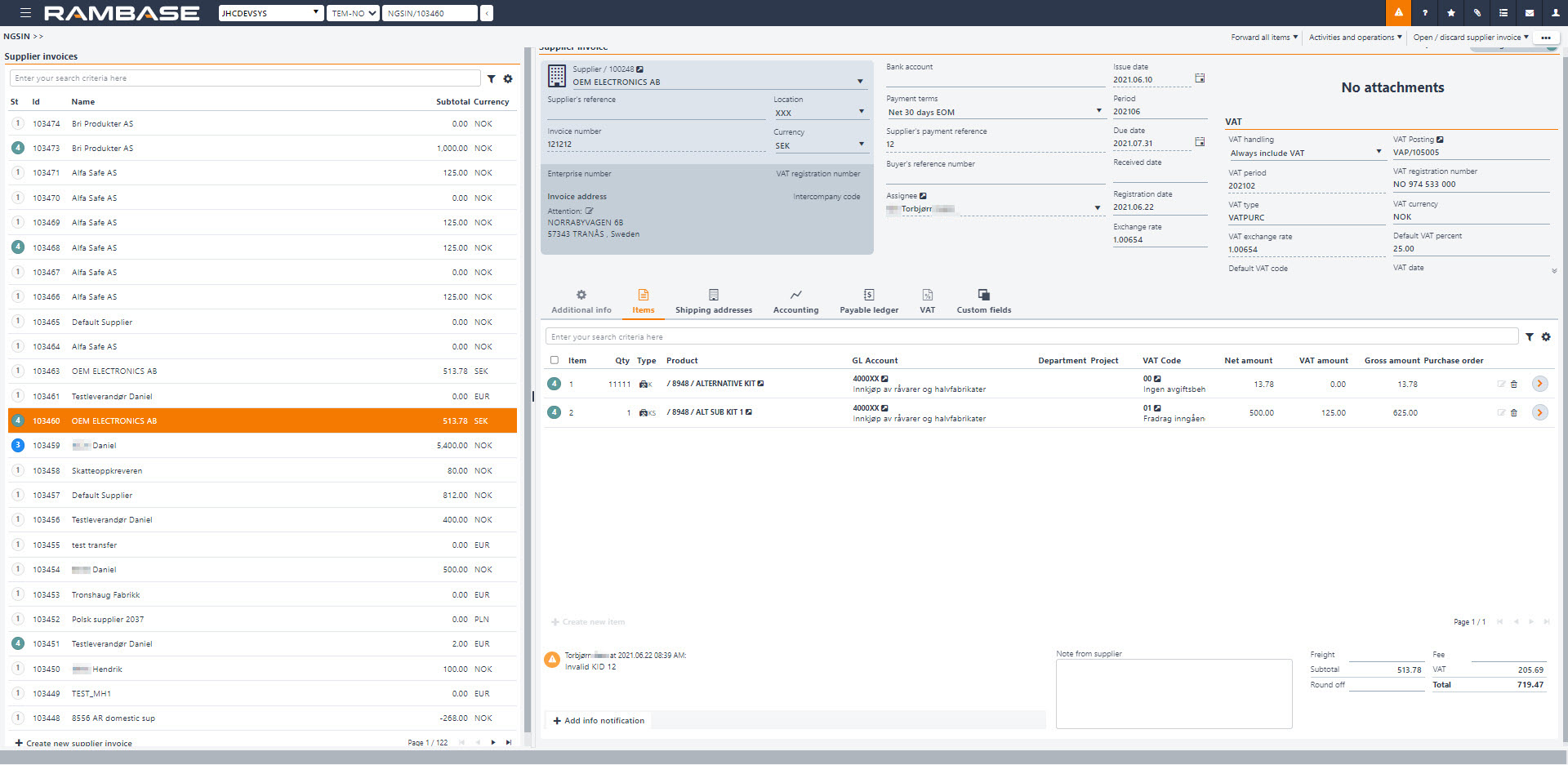Switch to the Accounting tab
This screenshot has height=765, width=1568.
pyautogui.click(x=795, y=300)
